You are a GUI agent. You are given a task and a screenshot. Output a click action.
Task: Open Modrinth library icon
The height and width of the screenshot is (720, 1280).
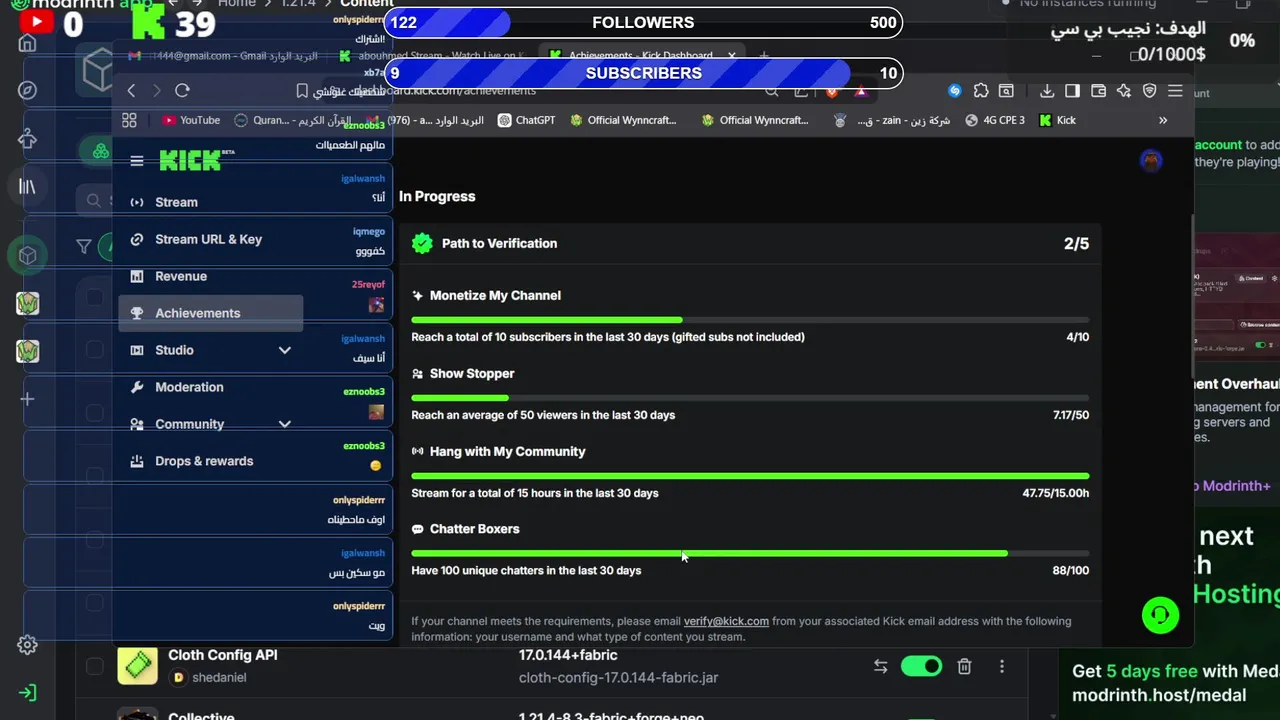tap(28, 186)
